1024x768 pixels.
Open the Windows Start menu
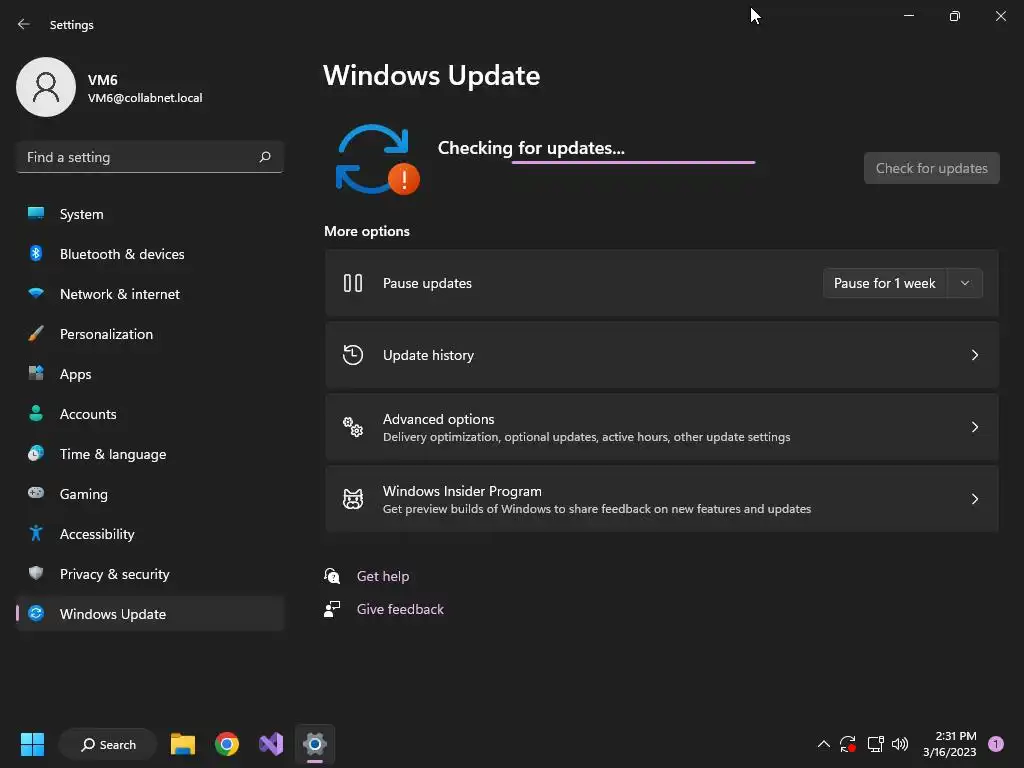pos(32,744)
